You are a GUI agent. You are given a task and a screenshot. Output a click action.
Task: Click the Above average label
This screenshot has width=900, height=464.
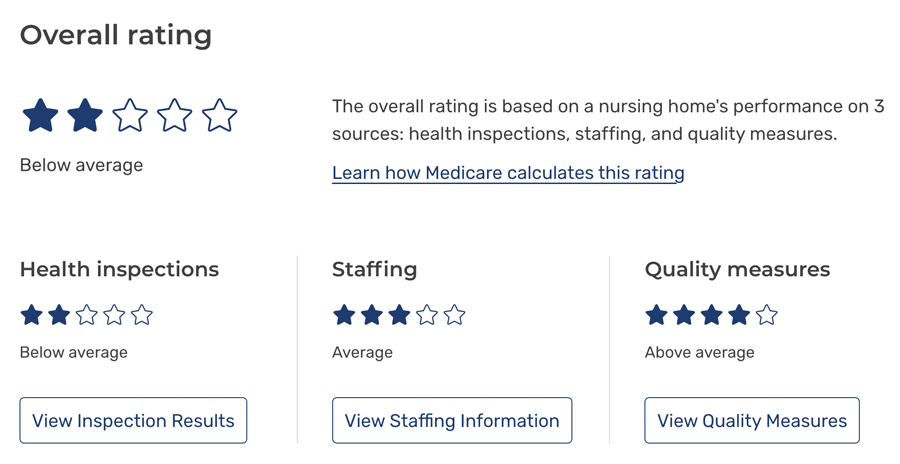pyautogui.click(x=699, y=352)
